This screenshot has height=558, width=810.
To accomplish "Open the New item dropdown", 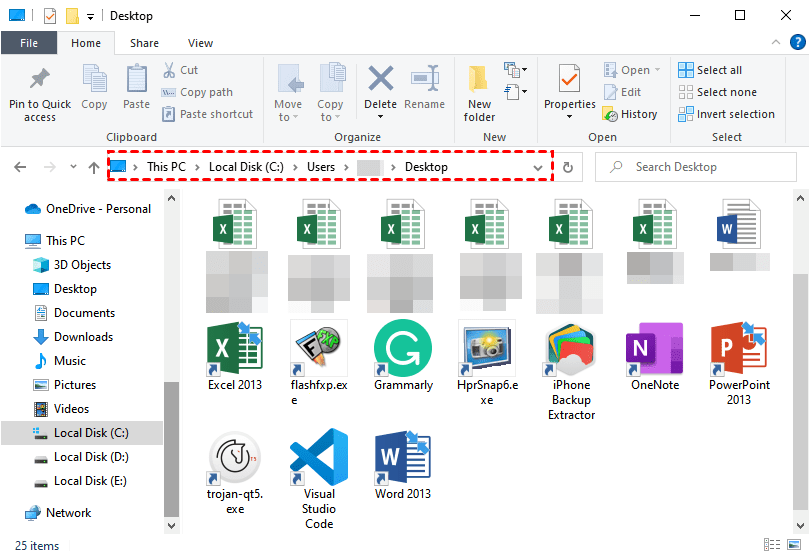I will pos(516,69).
